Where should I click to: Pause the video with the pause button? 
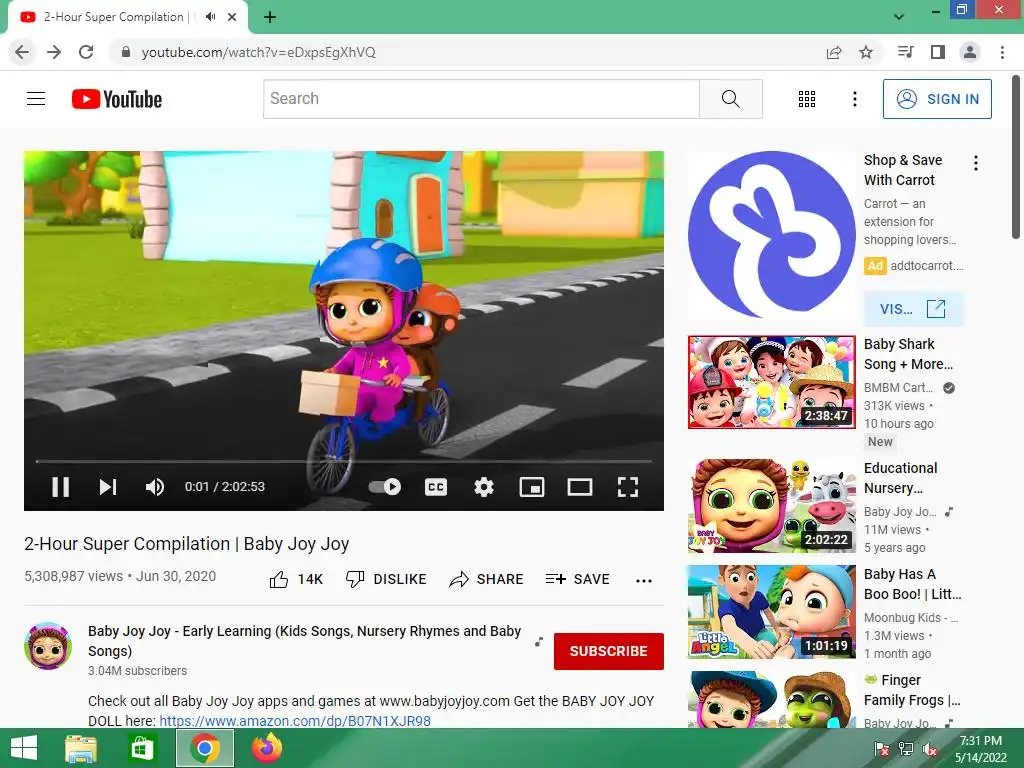pos(60,487)
